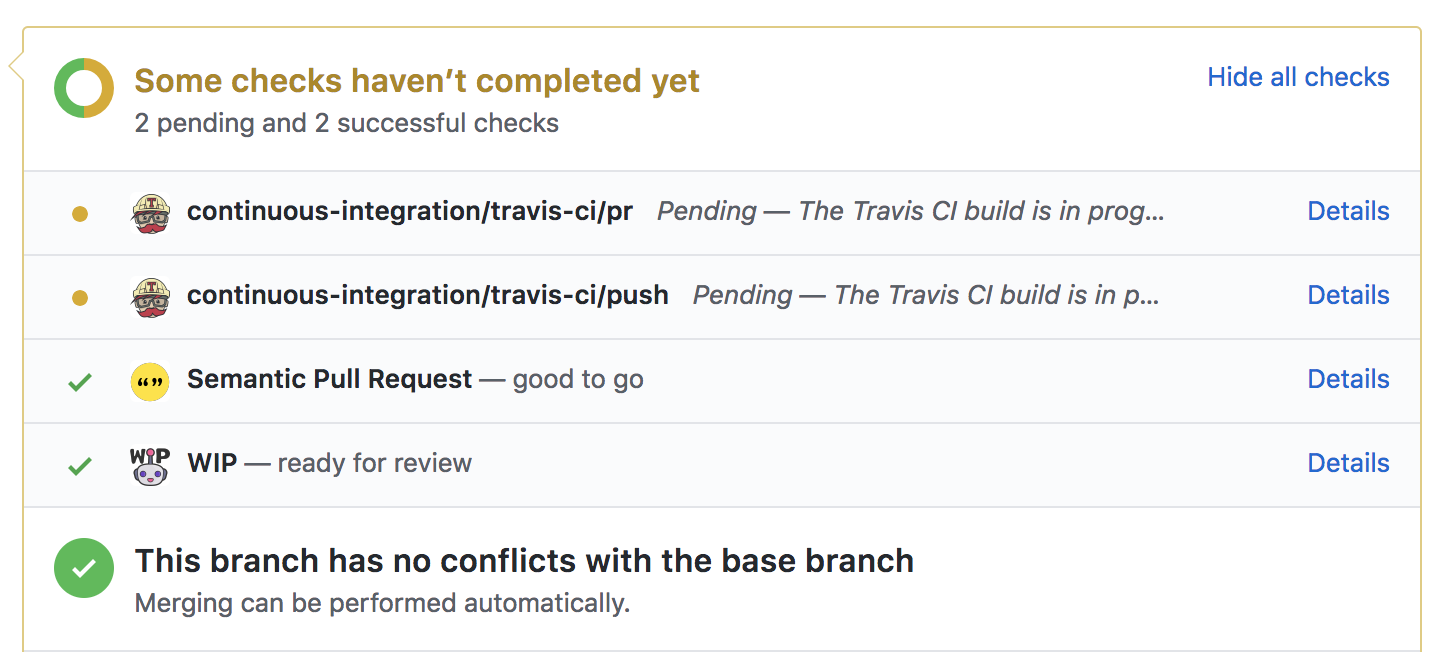Viewport: 1442px width, 652px height.
Task: Click the Travis CI avatar for travis-ci/push
Action: pos(150,297)
